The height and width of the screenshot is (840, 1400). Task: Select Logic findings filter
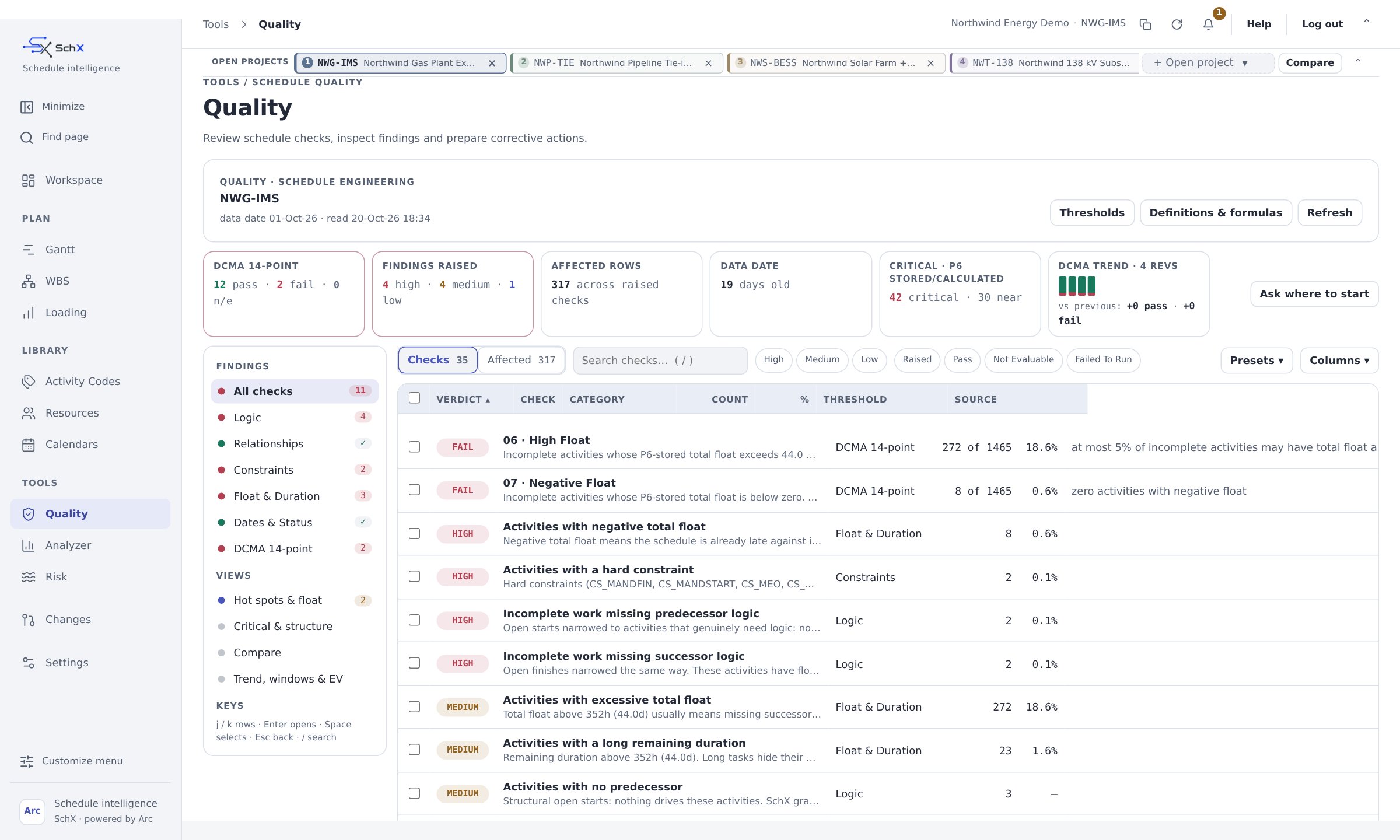295,418
